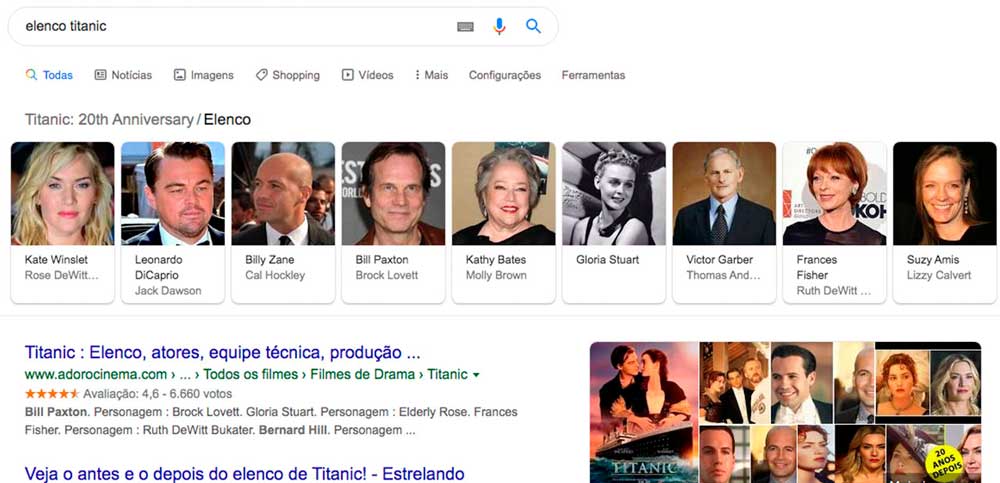
Task: Open the Imagens tab
Action: 203,75
